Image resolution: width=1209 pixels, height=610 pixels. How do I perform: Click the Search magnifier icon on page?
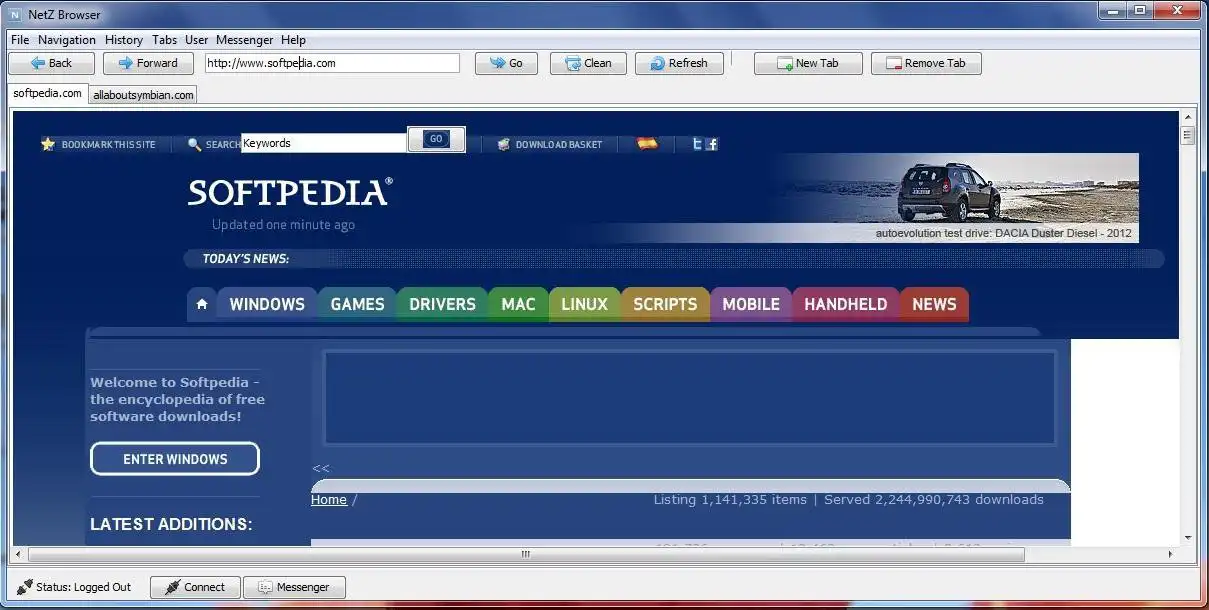click(194, 144)
